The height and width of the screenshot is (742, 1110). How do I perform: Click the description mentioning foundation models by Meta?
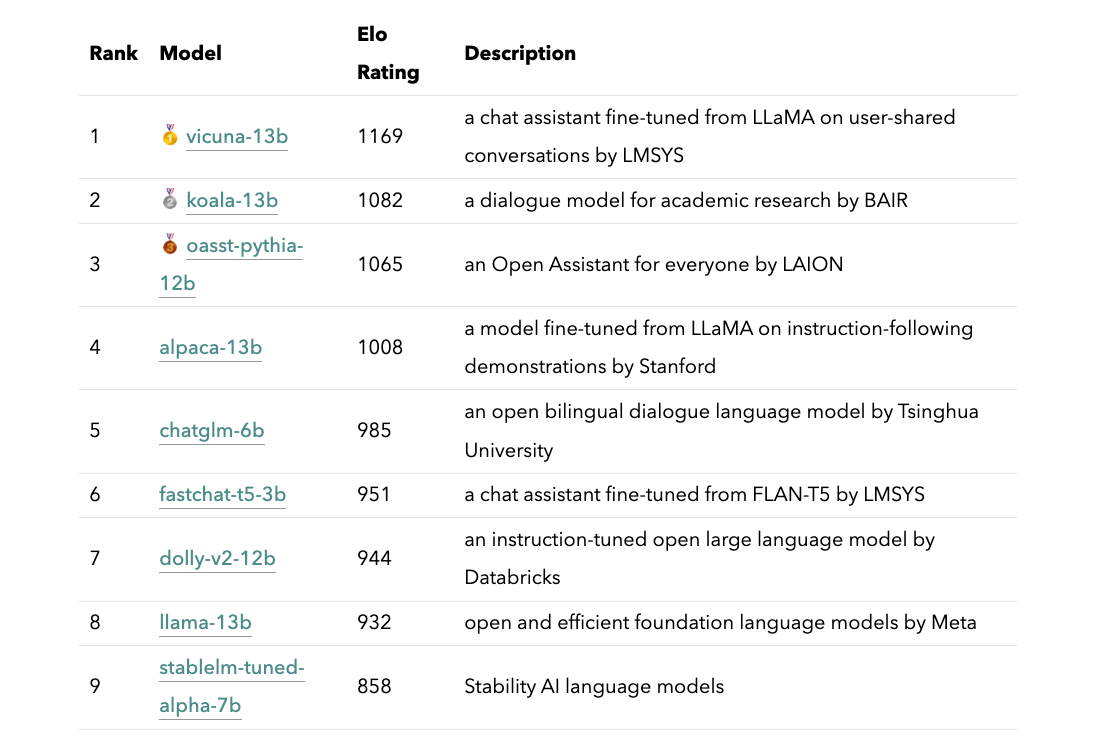(720, 622)
